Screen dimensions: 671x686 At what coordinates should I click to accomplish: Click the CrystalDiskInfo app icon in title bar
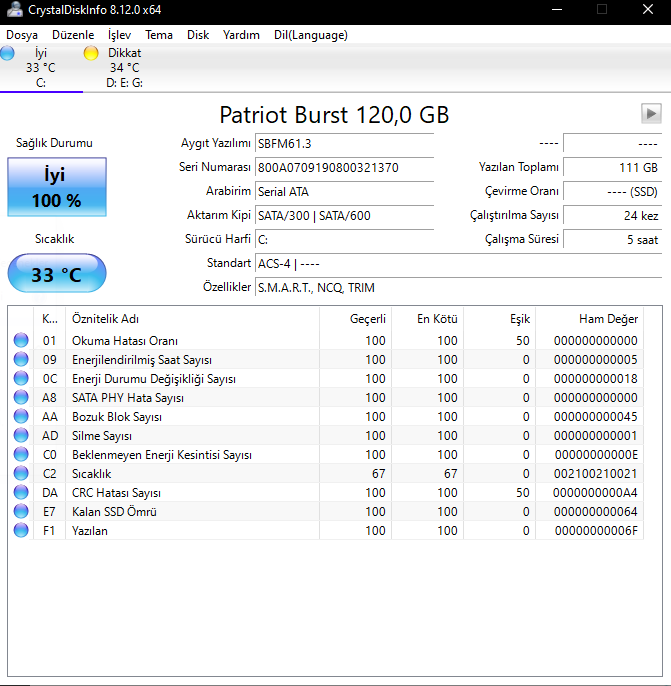(14, 10)
